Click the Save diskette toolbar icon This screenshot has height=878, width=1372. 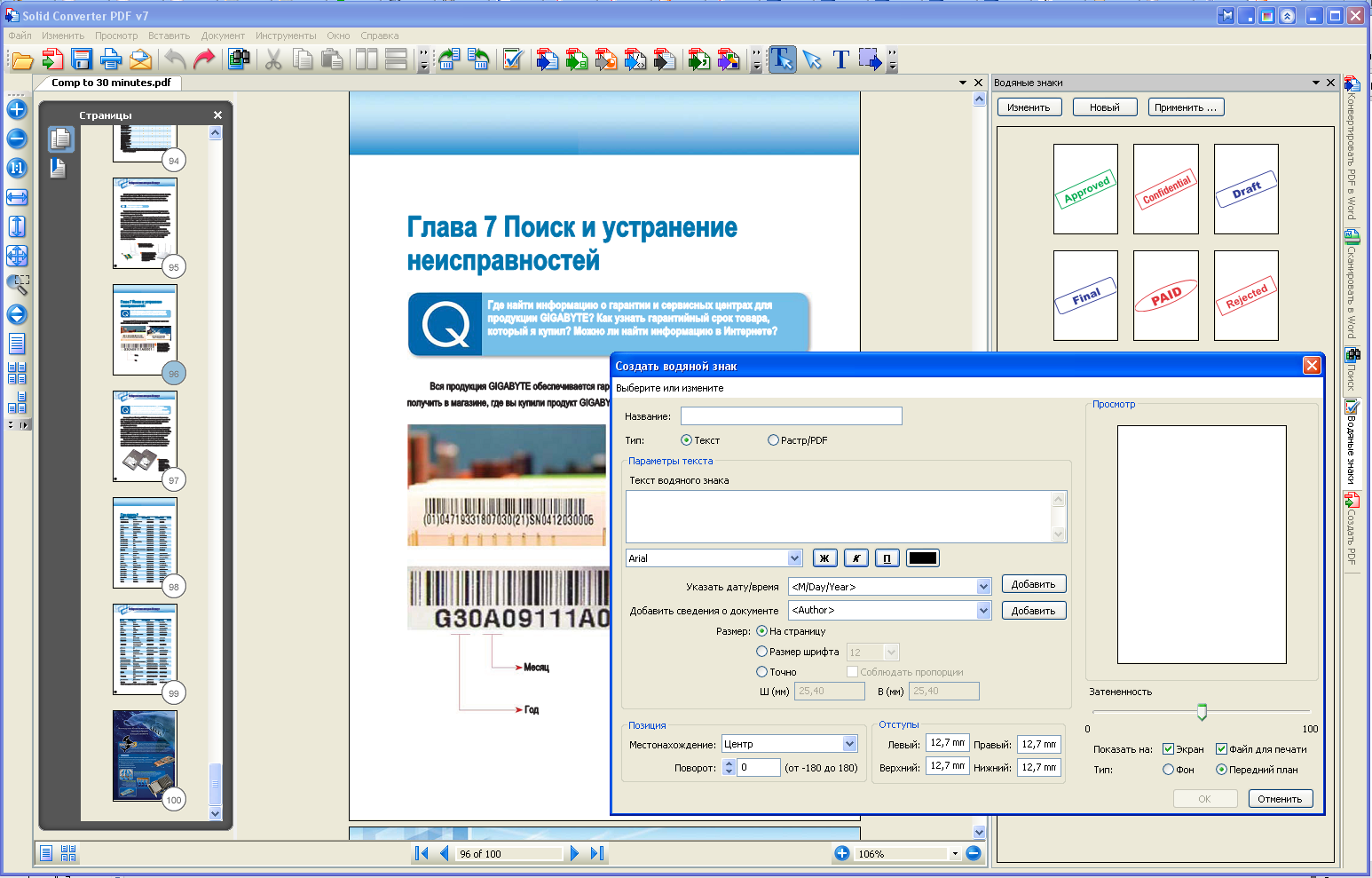[82, 60]
